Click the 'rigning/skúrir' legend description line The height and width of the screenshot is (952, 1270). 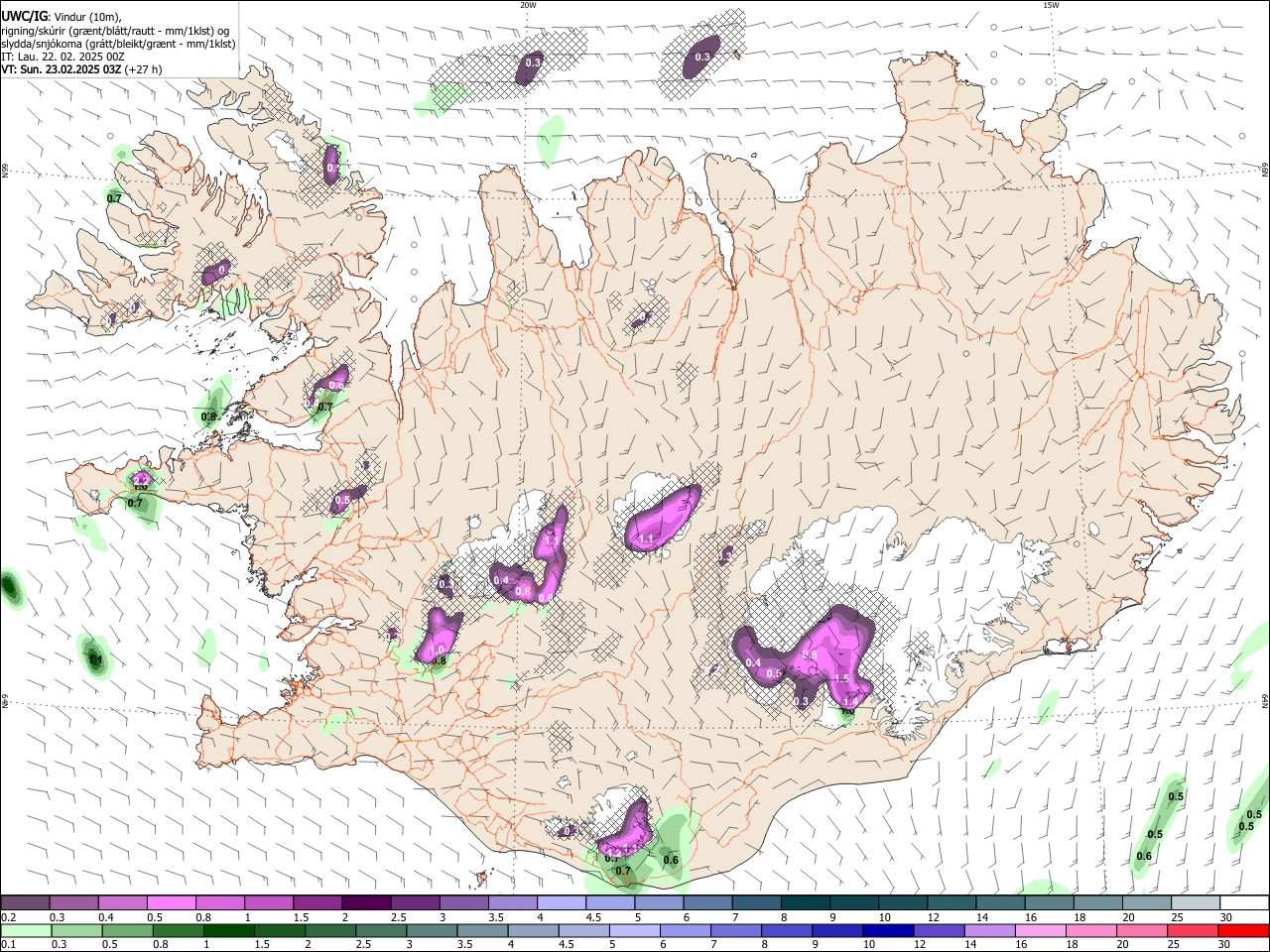[x=115, y=31]
